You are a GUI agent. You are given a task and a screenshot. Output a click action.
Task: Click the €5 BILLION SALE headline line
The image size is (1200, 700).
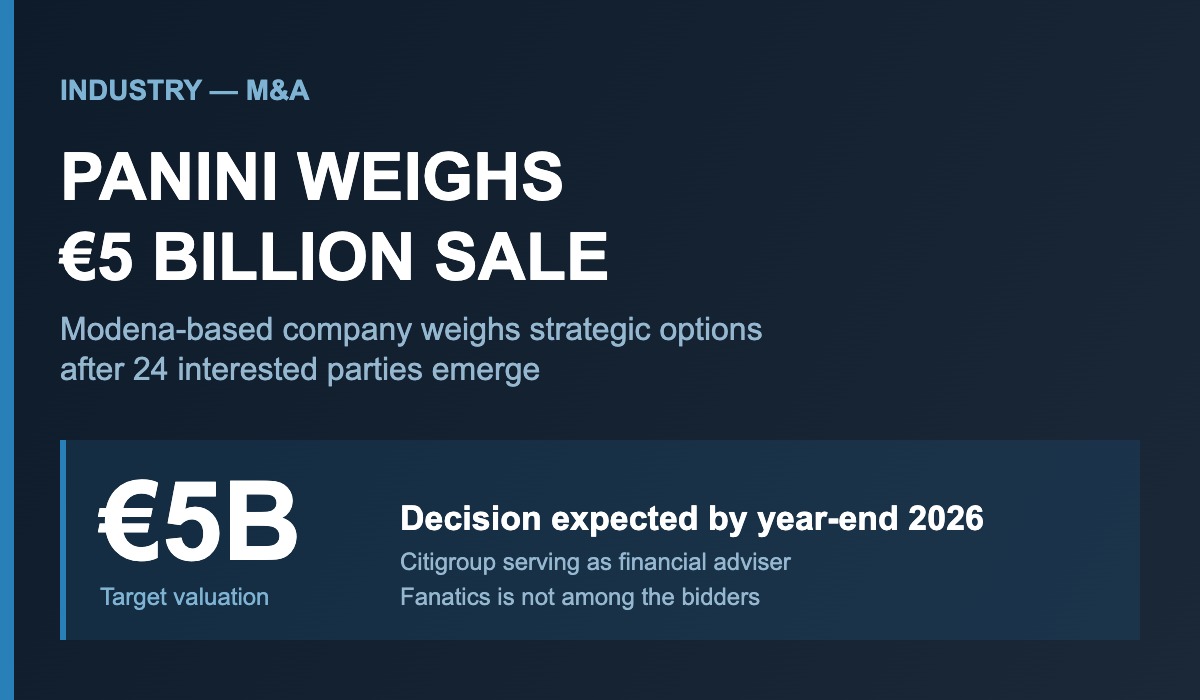pyautogui.click(x=334, y=256)
